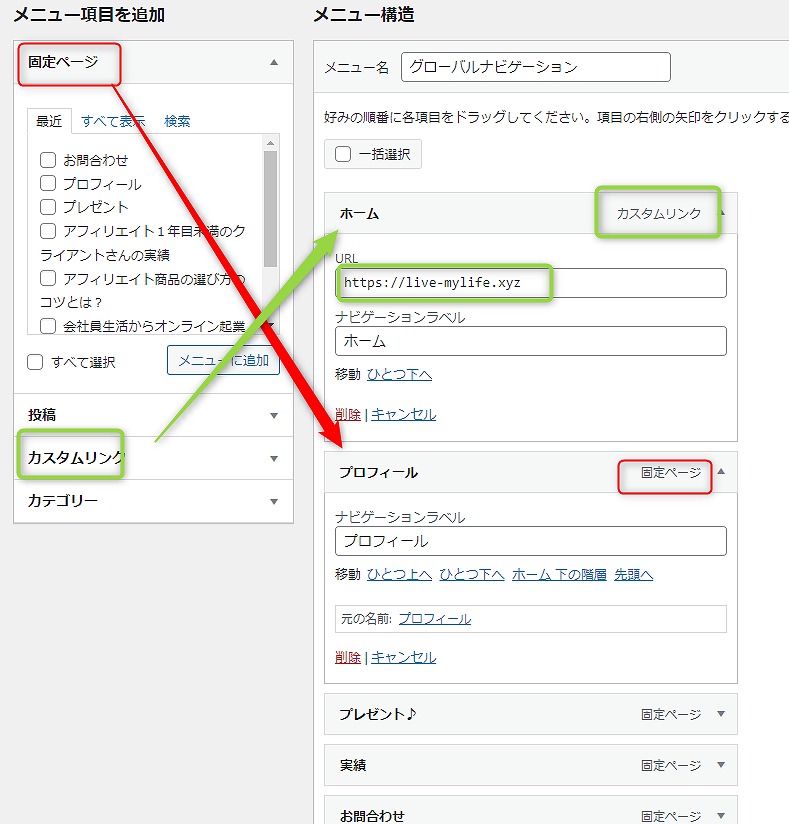Screen dimensions: 789x824
Task: Enable the すべて選択 checkbox
Action: [x=36, y=362]
